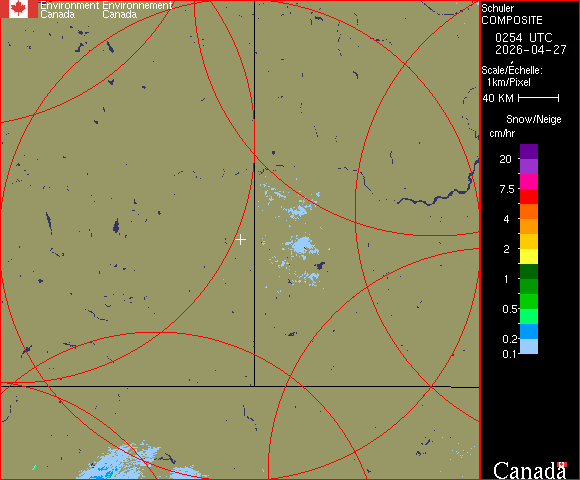Image resolution: width=580 pixels, height=480 pixels.
Task: Click the dark green 1 cm/hr swatch
Action: pos(529,271)
